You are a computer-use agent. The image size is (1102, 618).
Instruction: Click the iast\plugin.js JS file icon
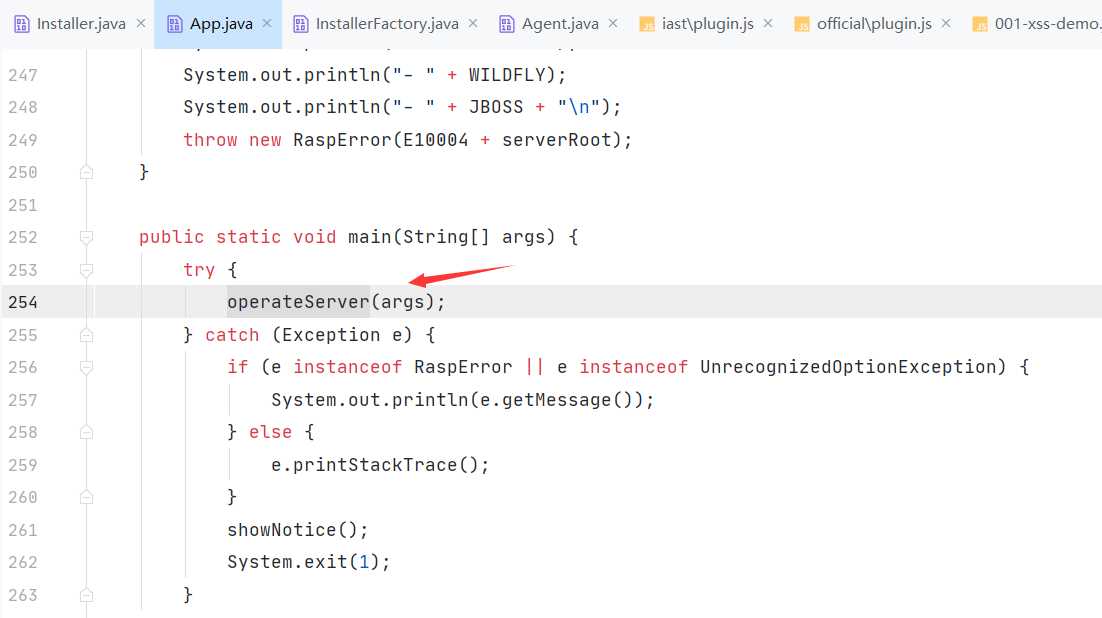pyautogui.click(x=647, y=25)
